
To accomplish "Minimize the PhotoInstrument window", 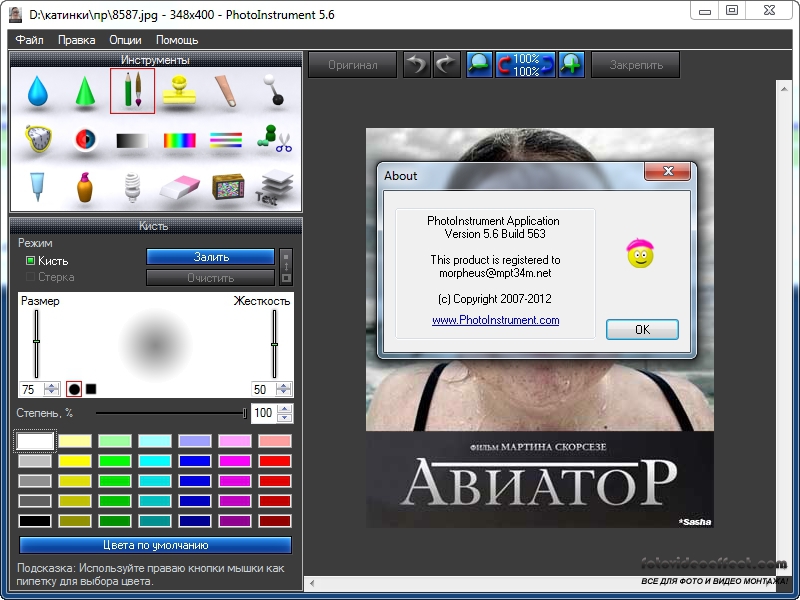I will click(705, 11).
